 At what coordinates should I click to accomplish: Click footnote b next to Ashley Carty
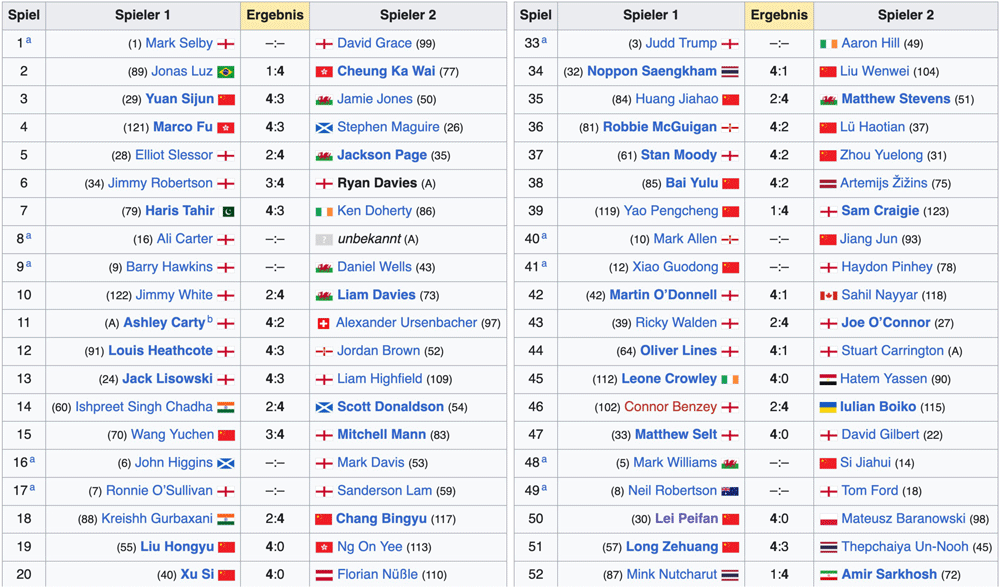pyautogui.click(x=210, y=320)
